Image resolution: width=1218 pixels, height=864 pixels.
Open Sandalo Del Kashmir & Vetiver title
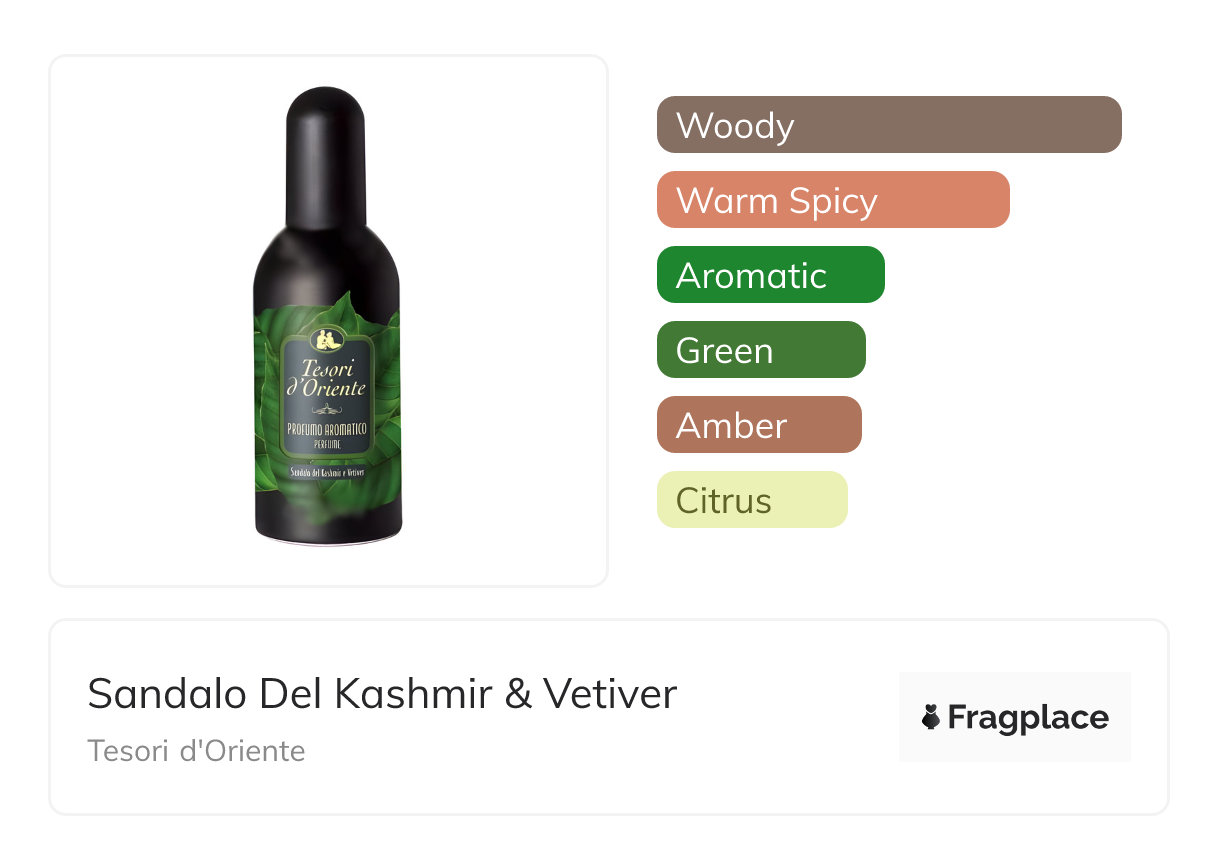[382, 694]
